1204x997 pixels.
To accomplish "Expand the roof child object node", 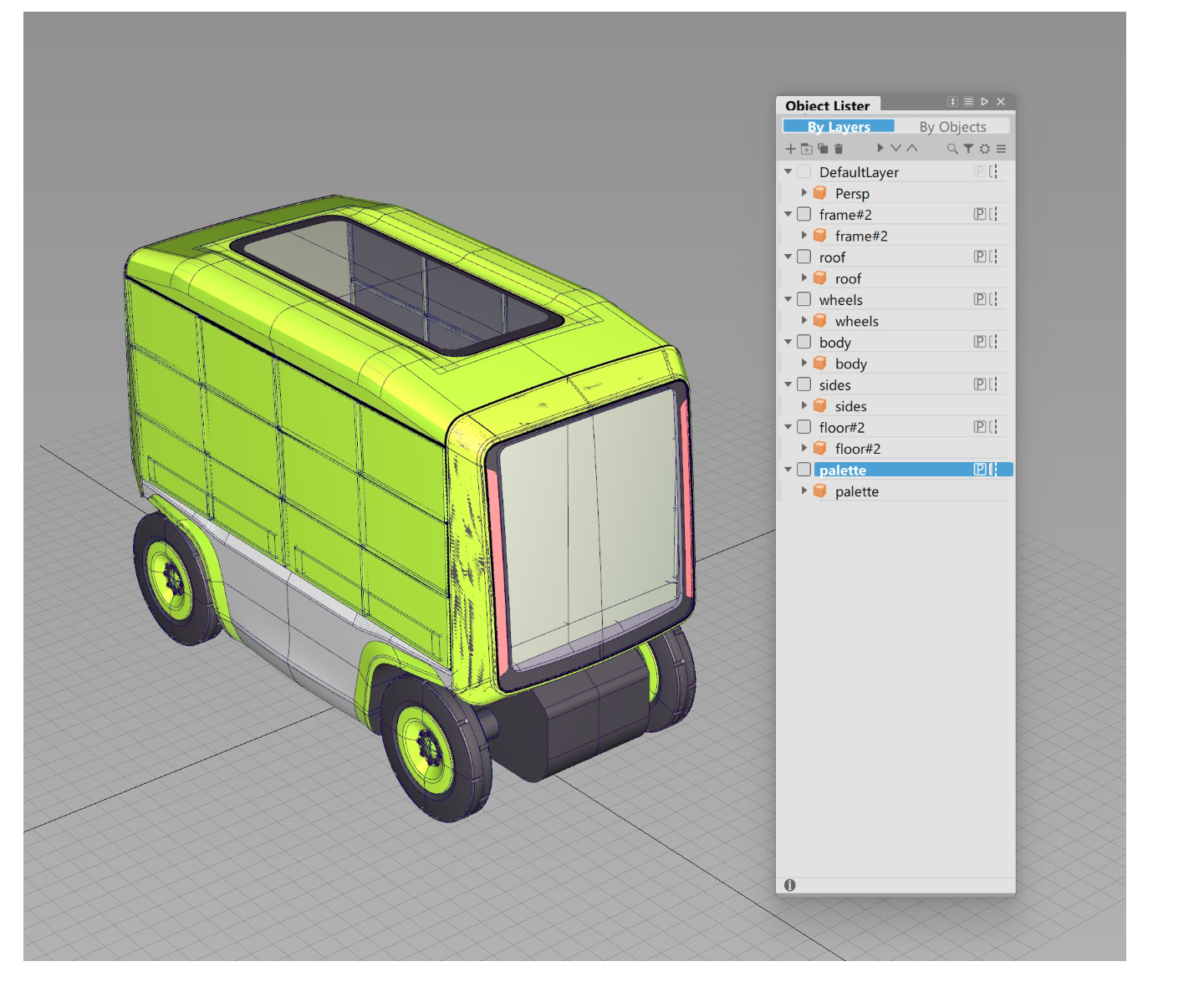I will (804, 278).
